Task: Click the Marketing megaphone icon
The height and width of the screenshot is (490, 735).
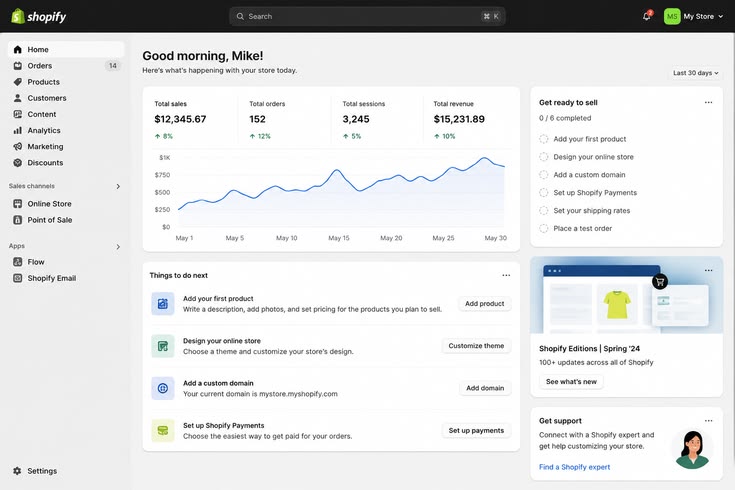Action: [18, 146]
